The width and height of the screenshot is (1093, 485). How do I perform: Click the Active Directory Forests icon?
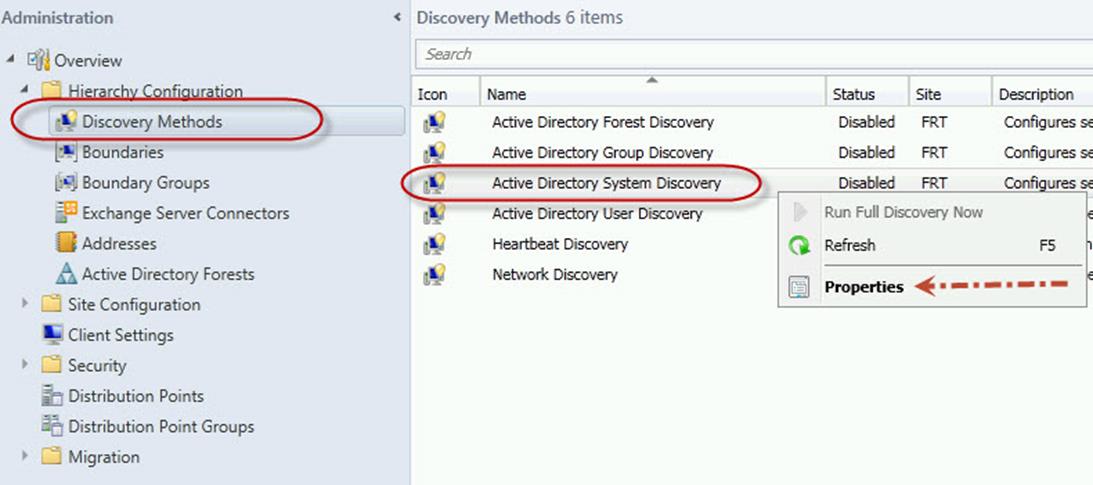click(66, 274)
